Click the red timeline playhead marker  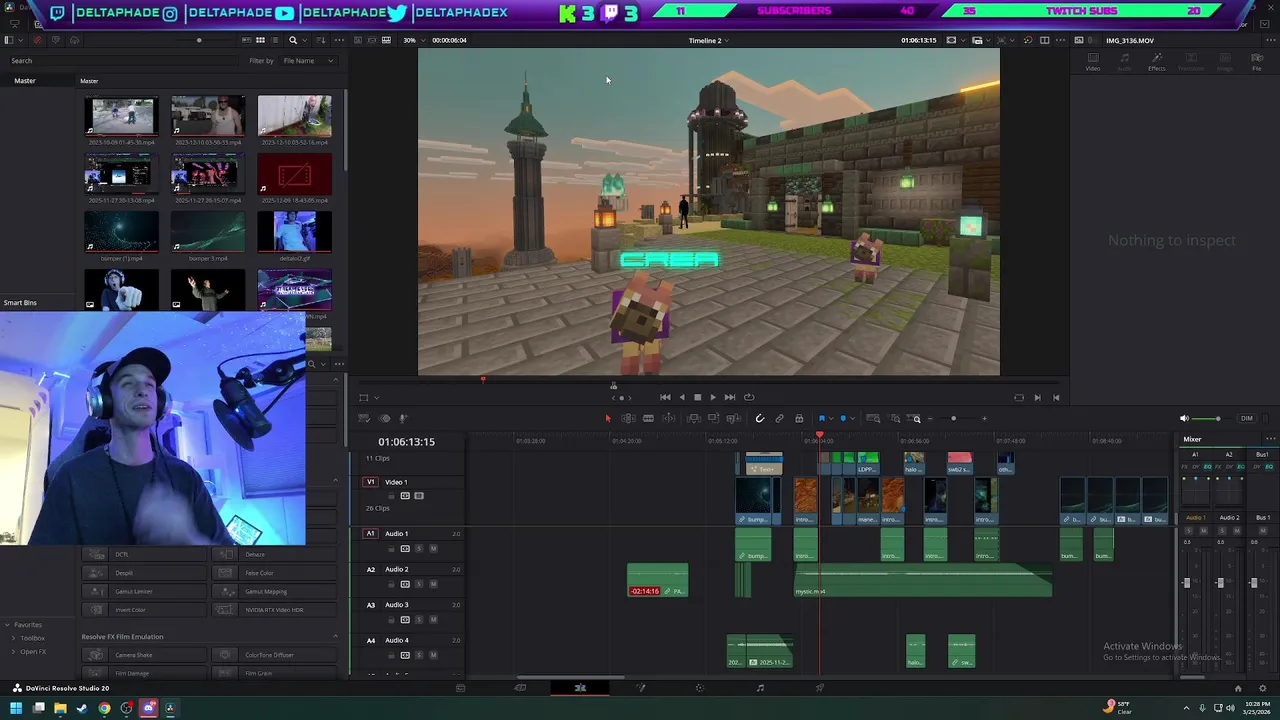820,437
